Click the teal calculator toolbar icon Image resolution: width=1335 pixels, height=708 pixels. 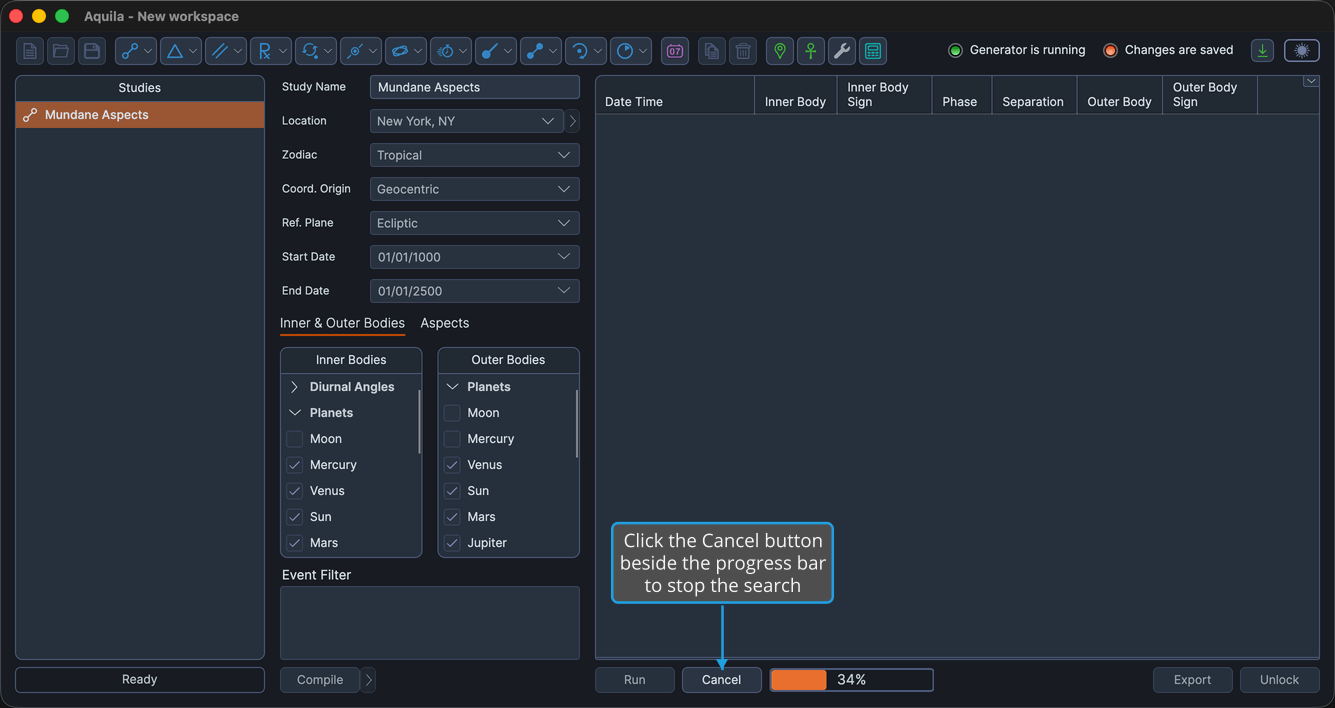[873, 51]
